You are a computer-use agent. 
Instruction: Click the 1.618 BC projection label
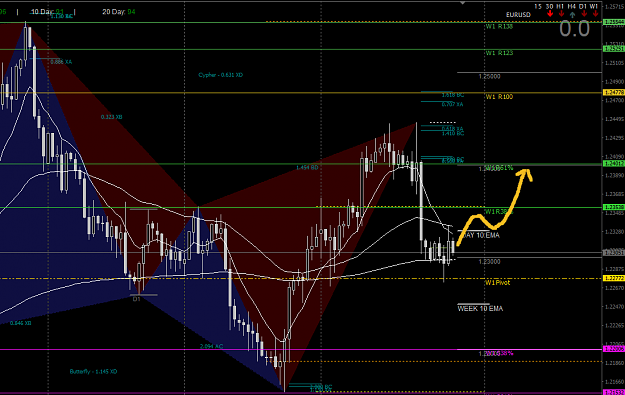pos(453,95)
